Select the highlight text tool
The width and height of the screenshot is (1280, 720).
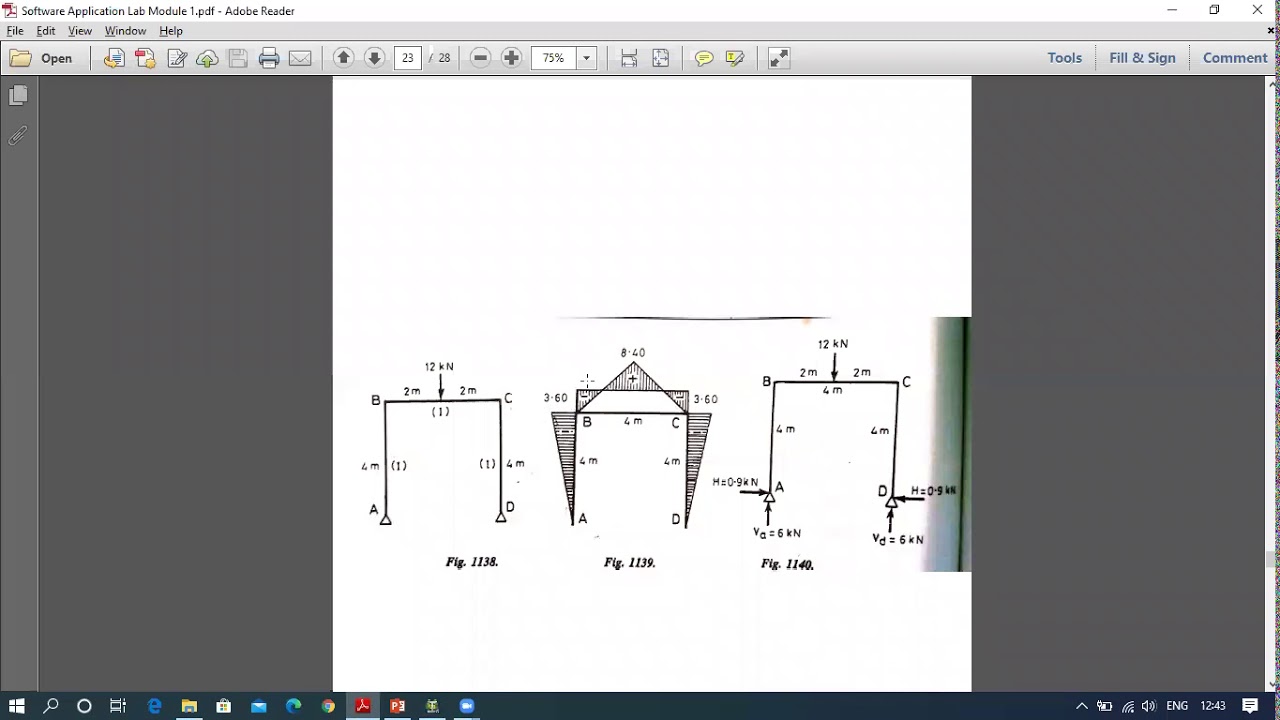pos(735,58)
